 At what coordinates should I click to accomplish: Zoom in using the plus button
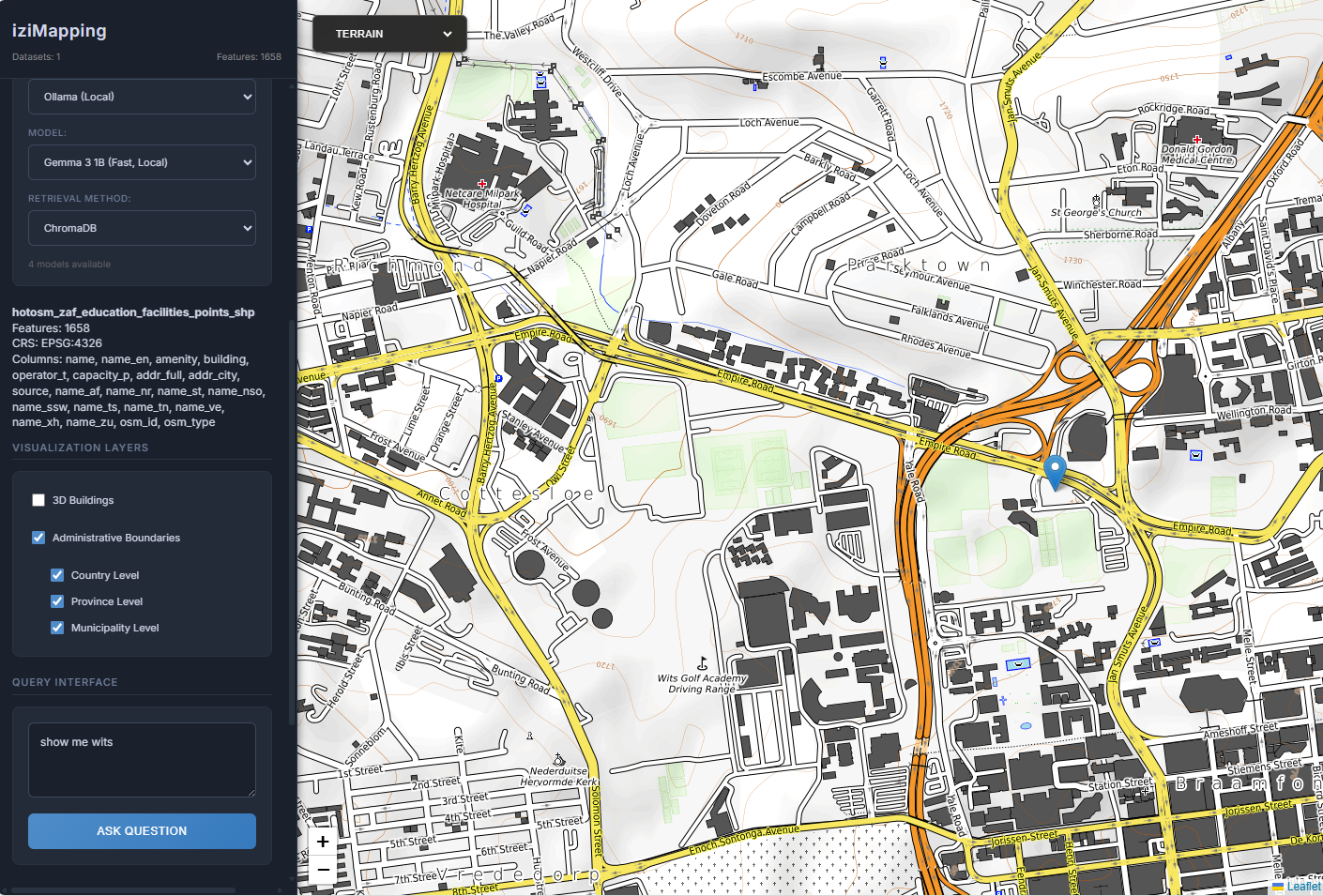point(323,842)
